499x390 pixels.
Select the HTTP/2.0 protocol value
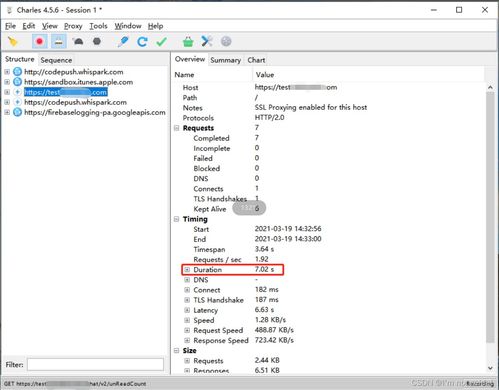coord(269,117)
